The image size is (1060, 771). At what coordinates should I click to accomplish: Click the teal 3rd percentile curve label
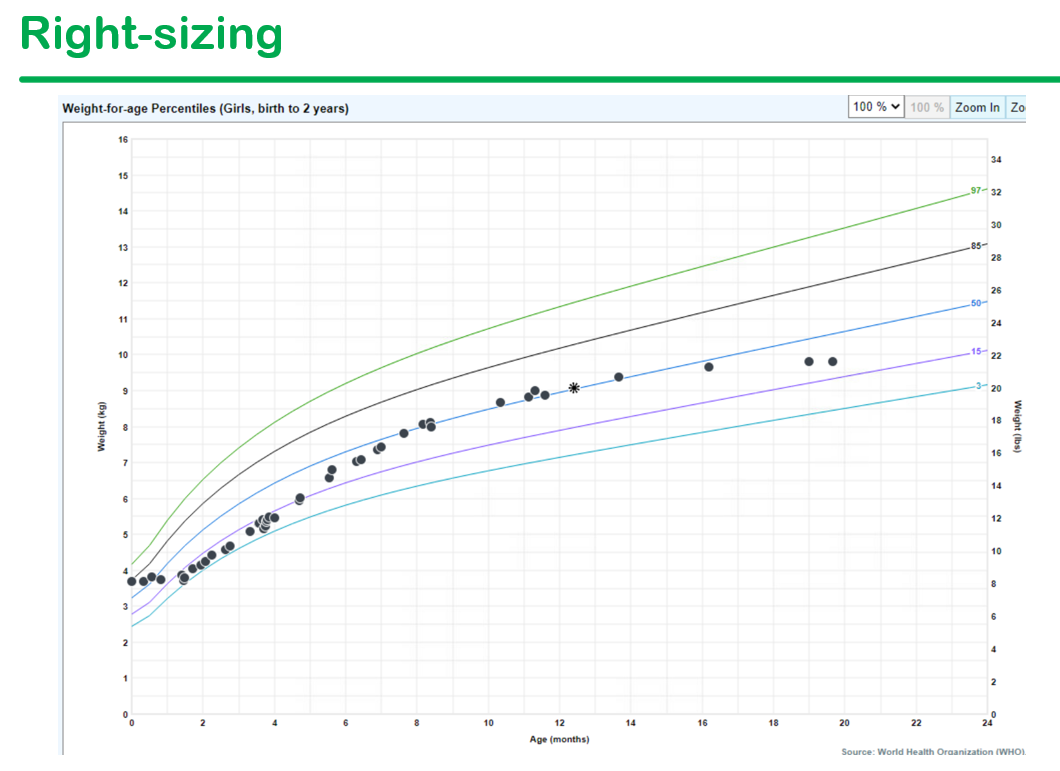[x=978, y=386]
